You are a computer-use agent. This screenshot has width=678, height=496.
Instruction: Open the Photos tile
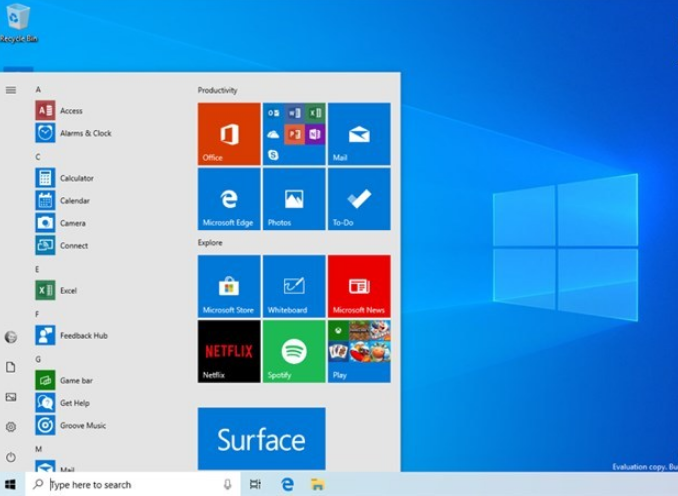pyautogui.click(x=294, y=199)
